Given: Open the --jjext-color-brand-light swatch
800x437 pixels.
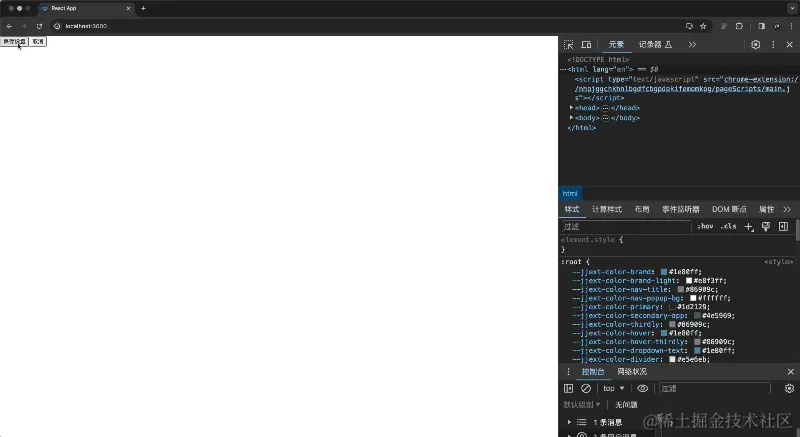Looking at the screenshot, I should click(x=689, y=280).
